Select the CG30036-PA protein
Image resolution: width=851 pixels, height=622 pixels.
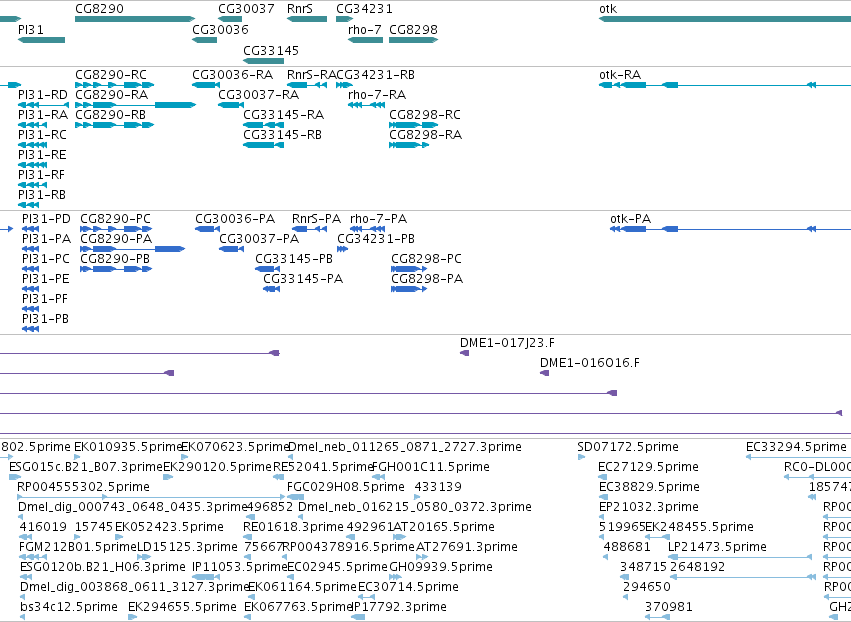click(235, 219)
